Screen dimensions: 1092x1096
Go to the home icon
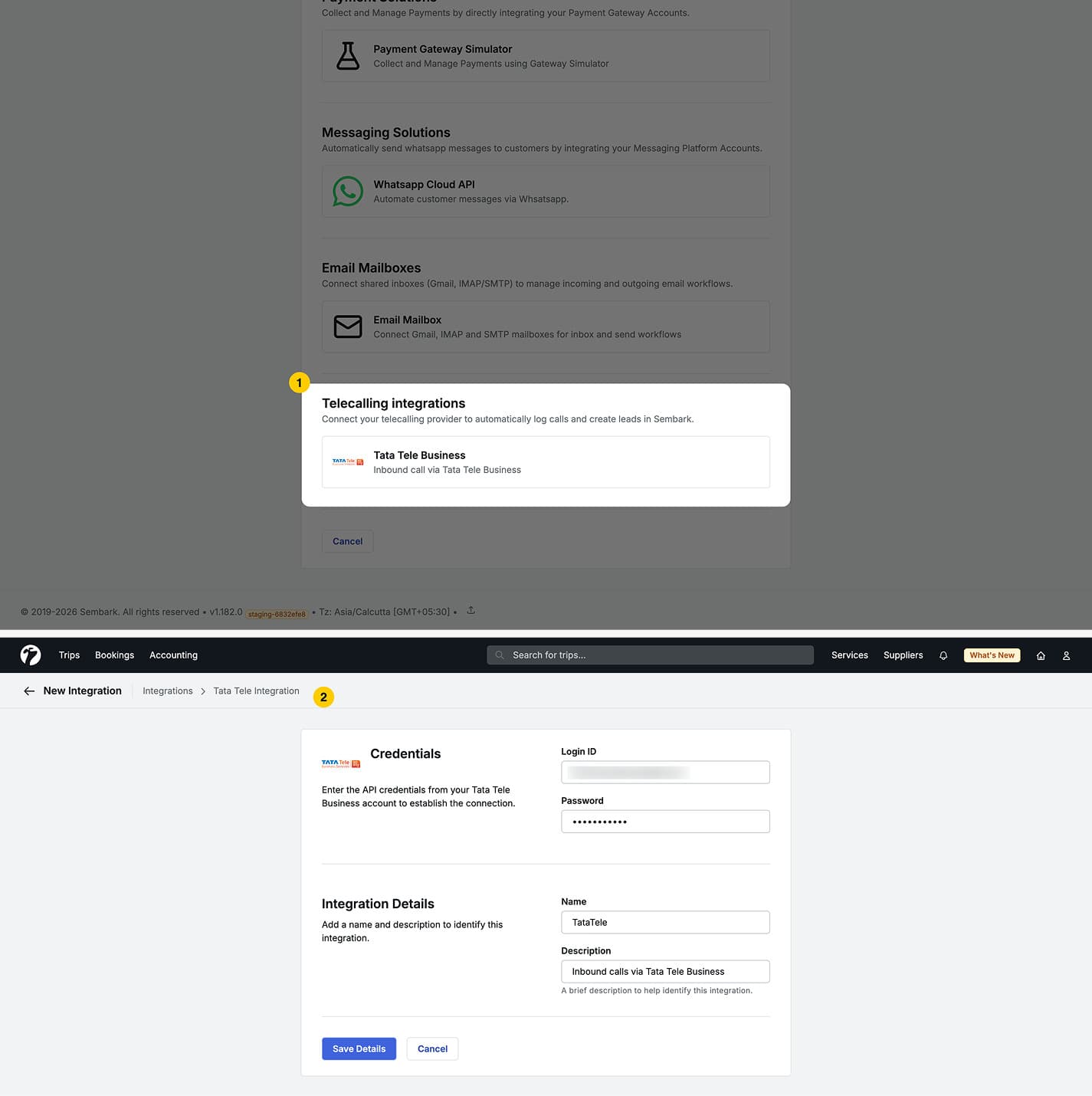pyautogui.click(x=1041, y=655)
